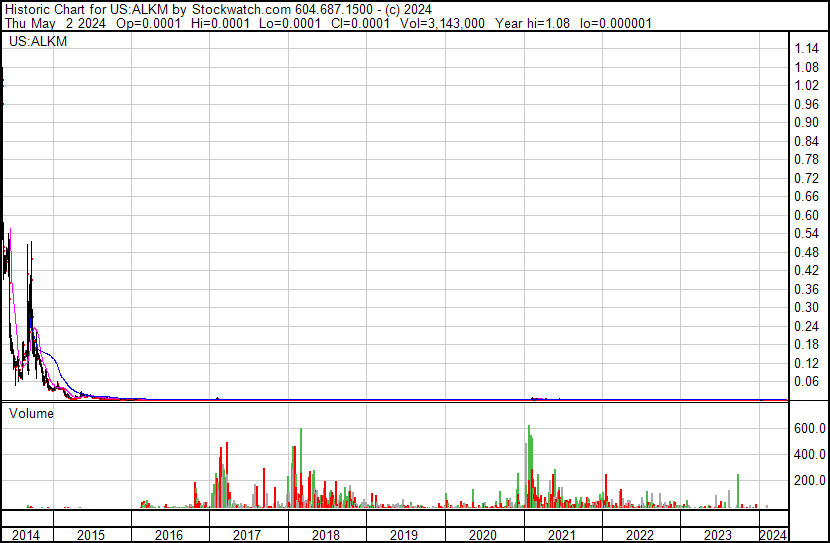The height and width of the screenshot is (543, 830).
Task: Select the 2023 year label
Action: pyautogui.click(x=718, y=535)
